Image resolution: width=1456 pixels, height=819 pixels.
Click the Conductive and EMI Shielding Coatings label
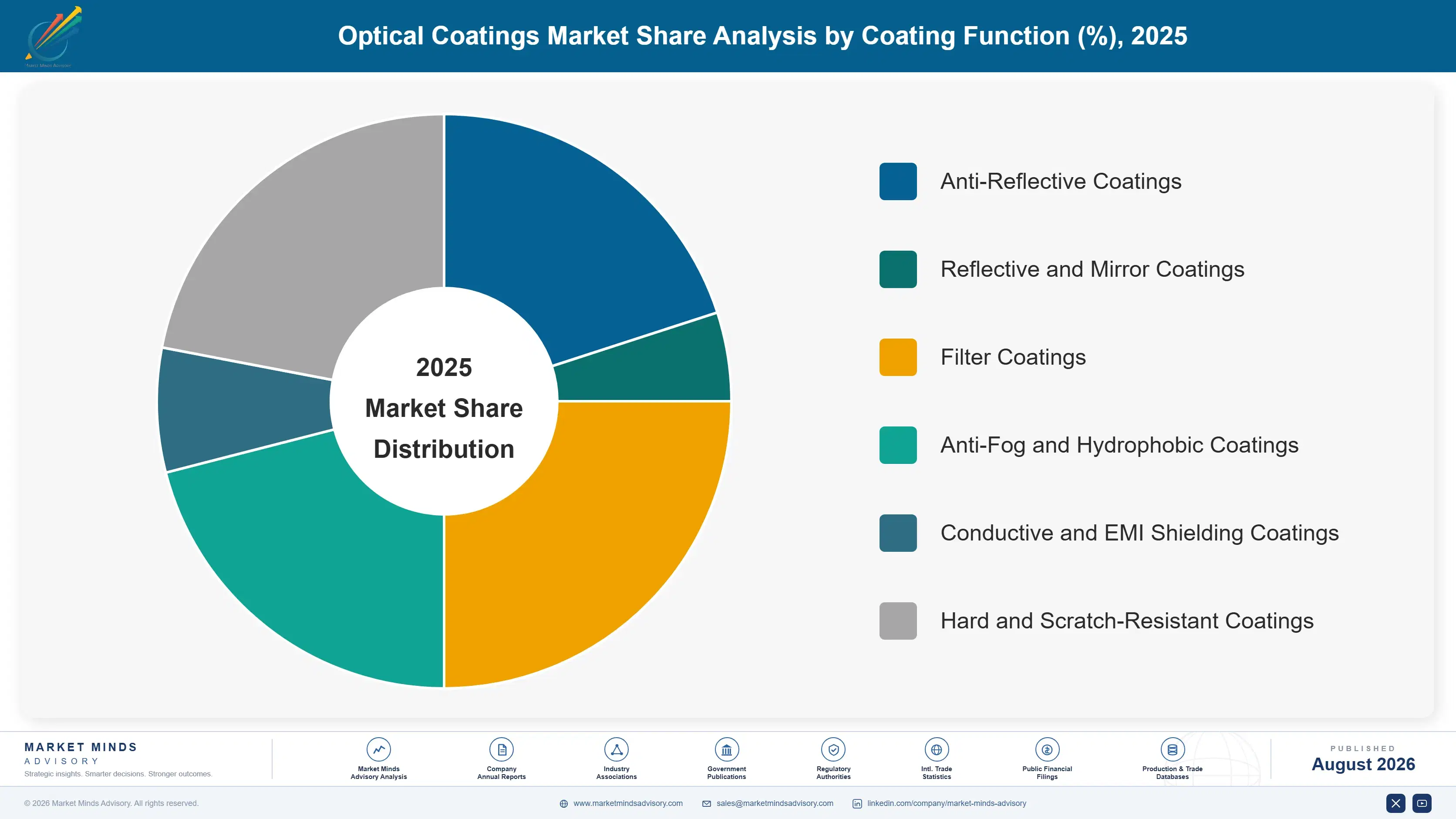pos(1139,533)
